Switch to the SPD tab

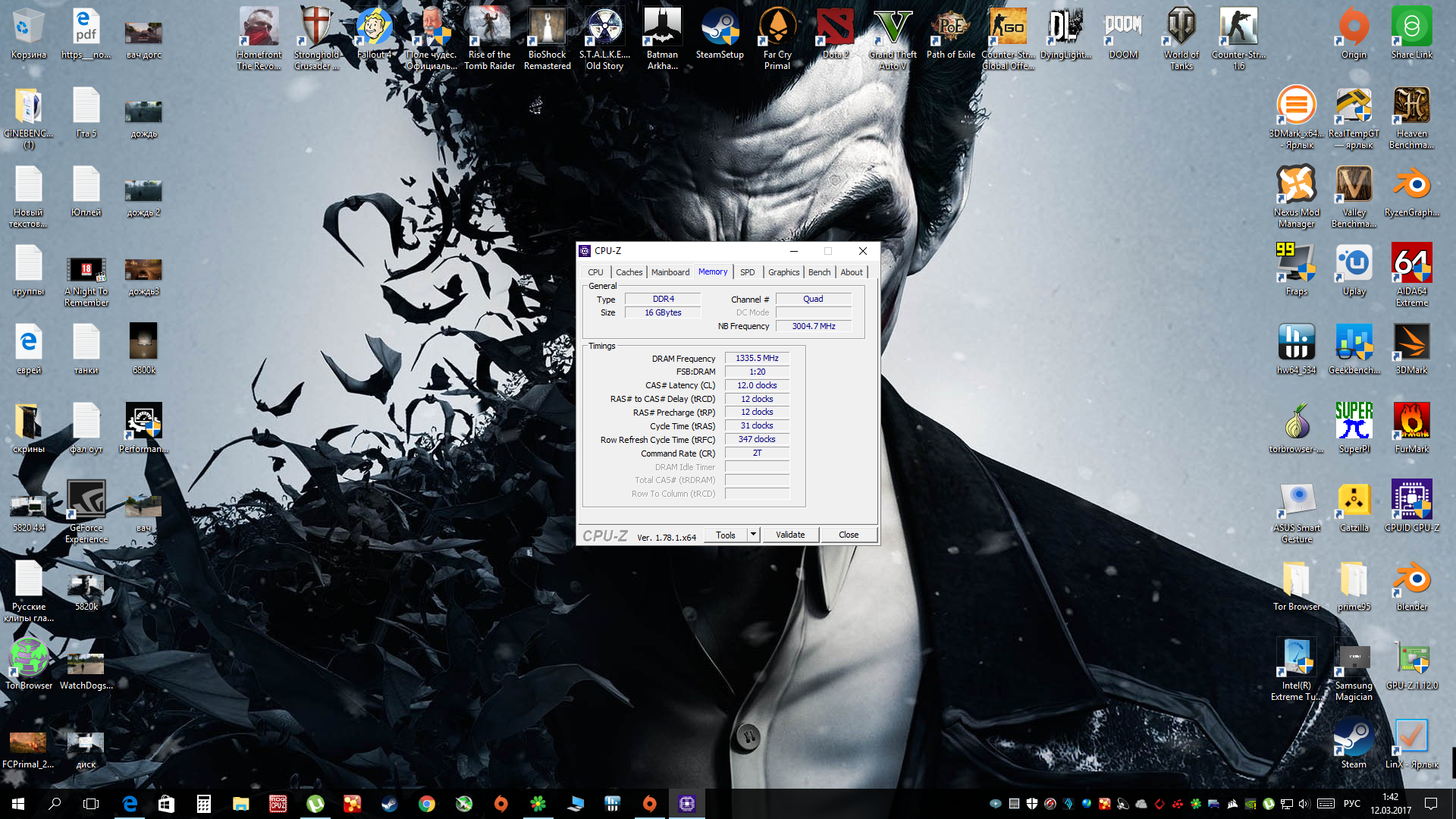point(747,272)
